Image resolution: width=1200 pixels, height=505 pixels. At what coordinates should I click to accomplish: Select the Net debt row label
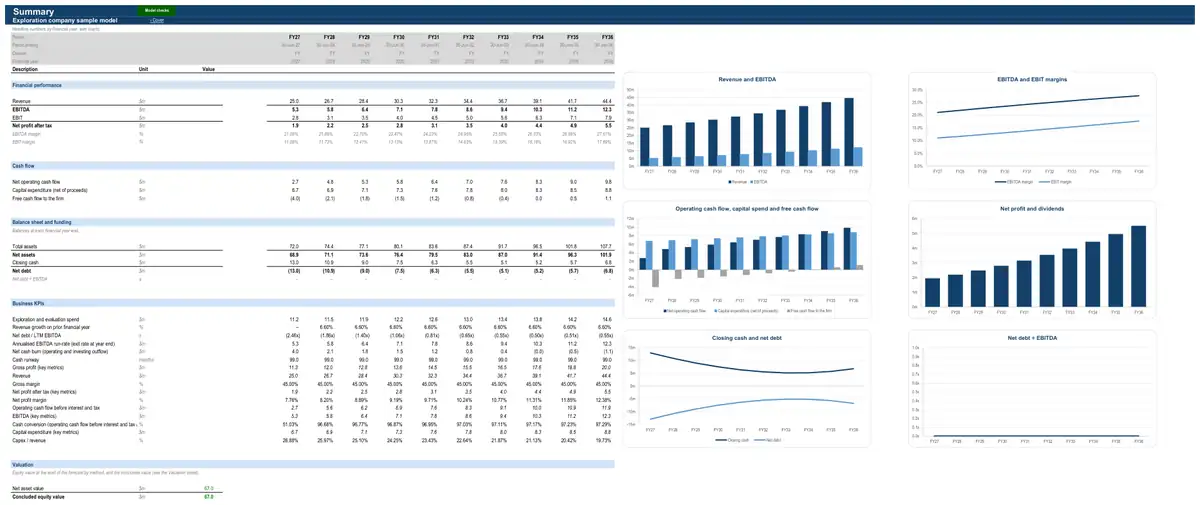point(21,270)
